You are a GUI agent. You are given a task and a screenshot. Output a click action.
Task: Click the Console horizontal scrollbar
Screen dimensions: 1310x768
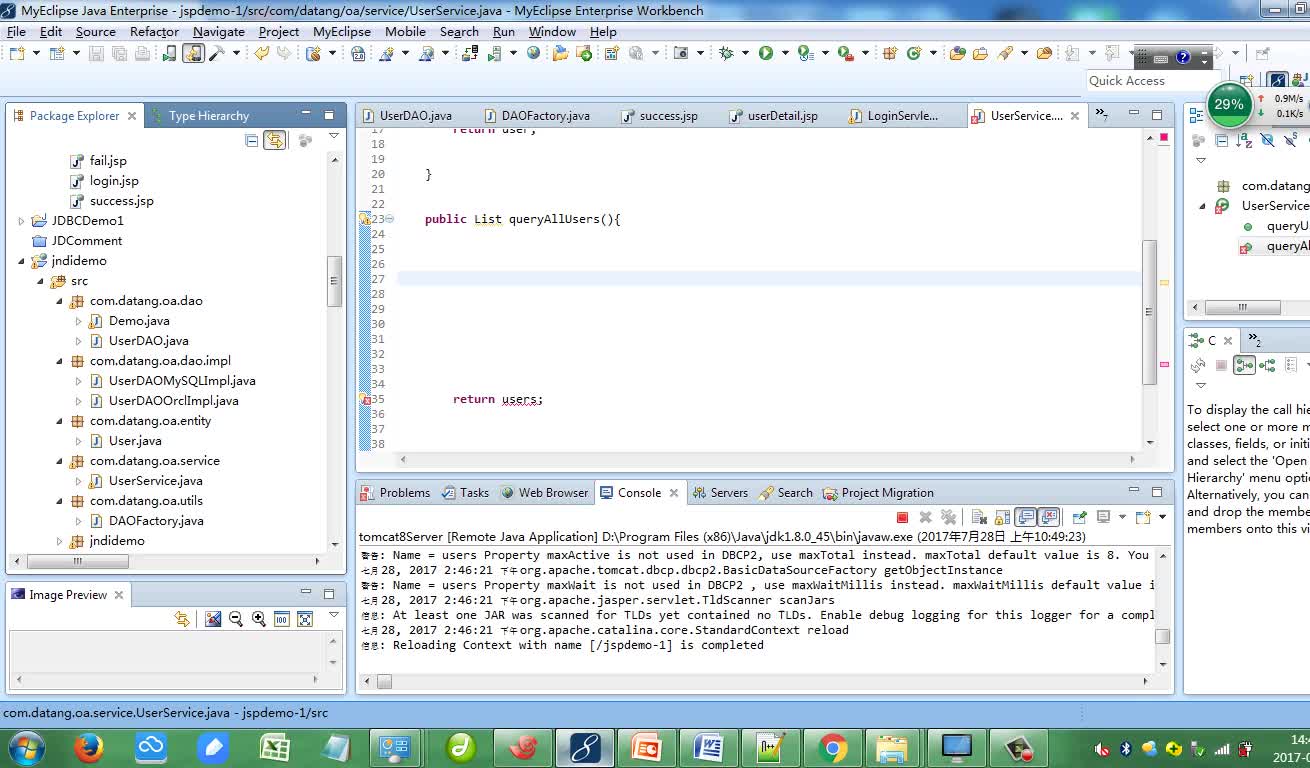(x=384, y=682)
